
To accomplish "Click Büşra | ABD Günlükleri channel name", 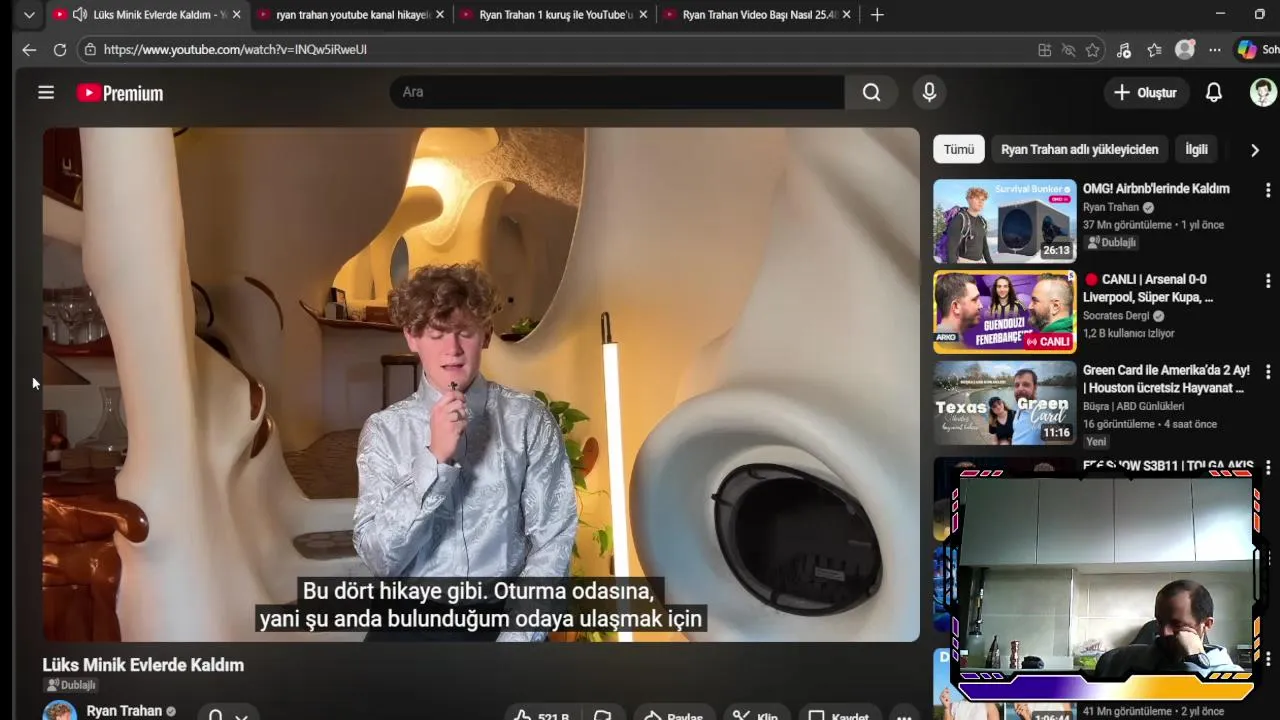I will click(1133, 406).
